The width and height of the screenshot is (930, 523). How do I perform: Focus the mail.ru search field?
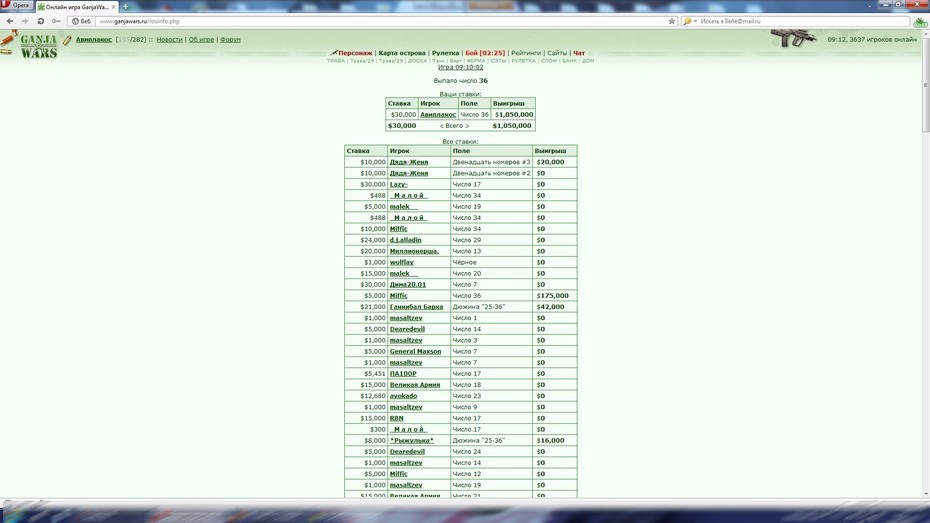pos(804,21)
